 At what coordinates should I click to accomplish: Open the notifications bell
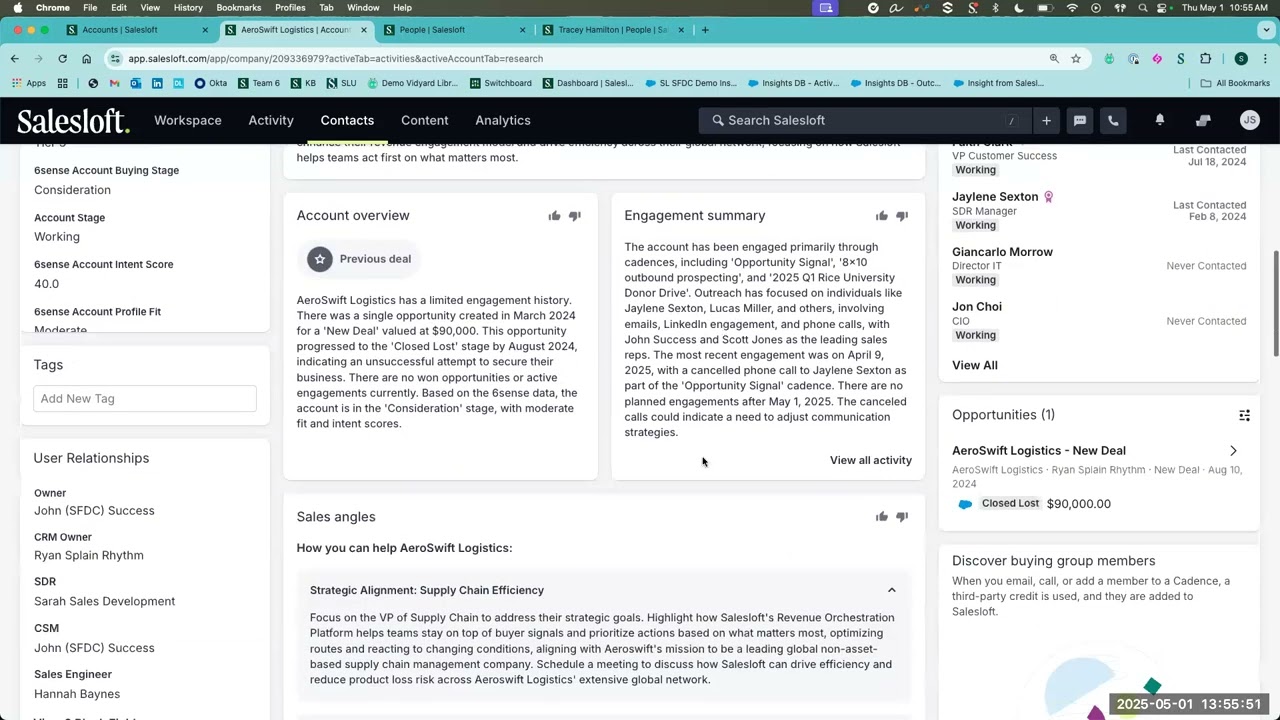(1160, 120)
